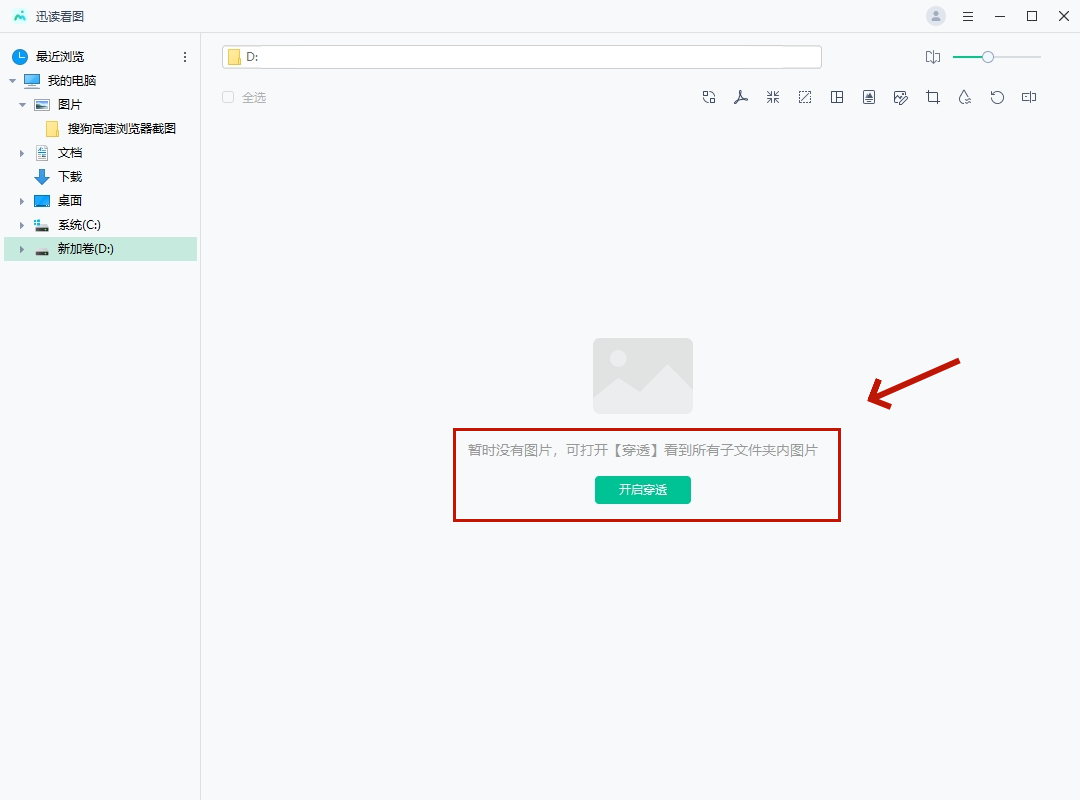Open the format conversion tool icon
Screen dimensions: 1080x800
tap(709, 97)
